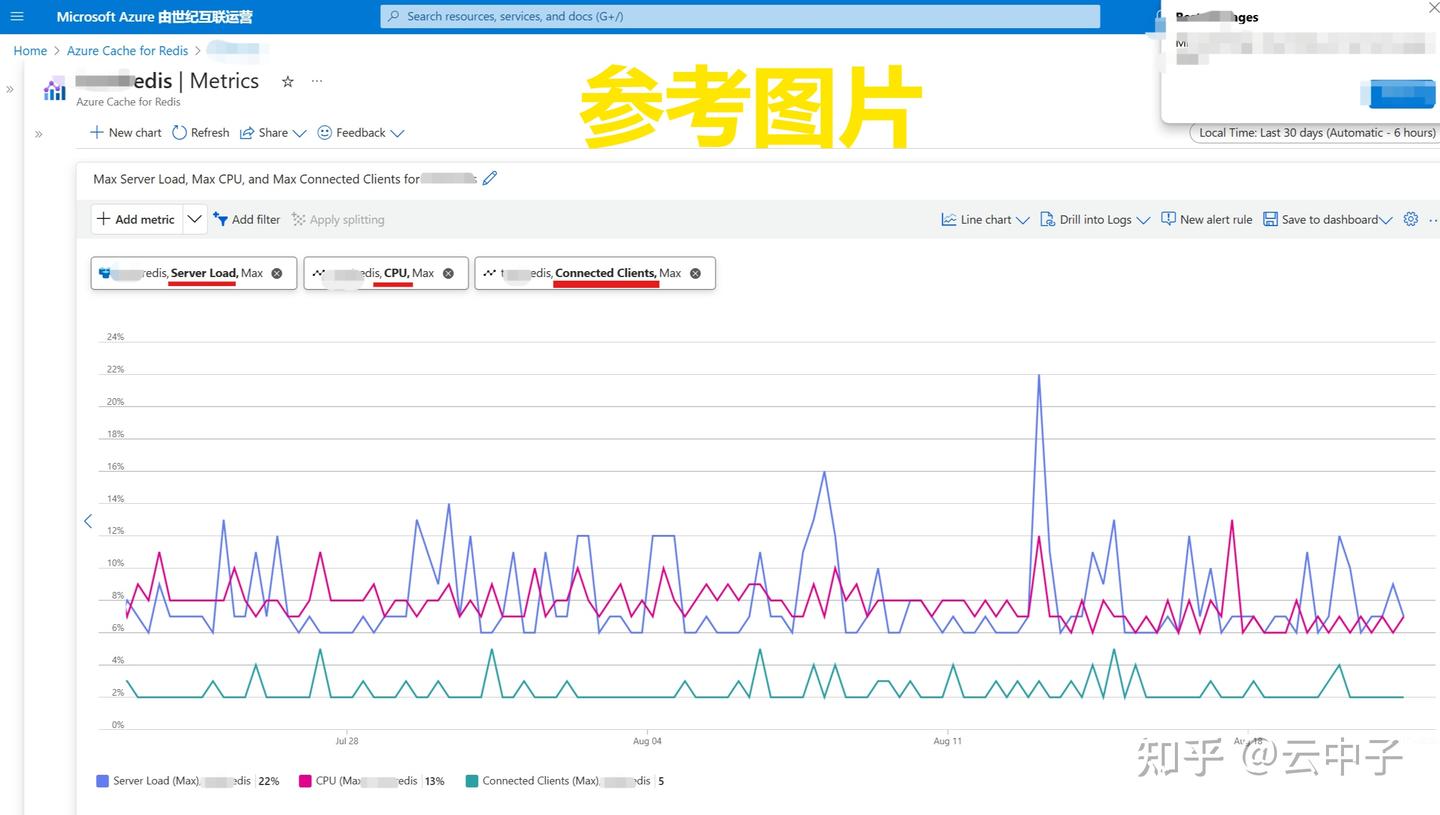1440x815 pixels.
Task: Navigate to Azure Cache for Redis breadcrumb
Action: click(x=127, y=50)
